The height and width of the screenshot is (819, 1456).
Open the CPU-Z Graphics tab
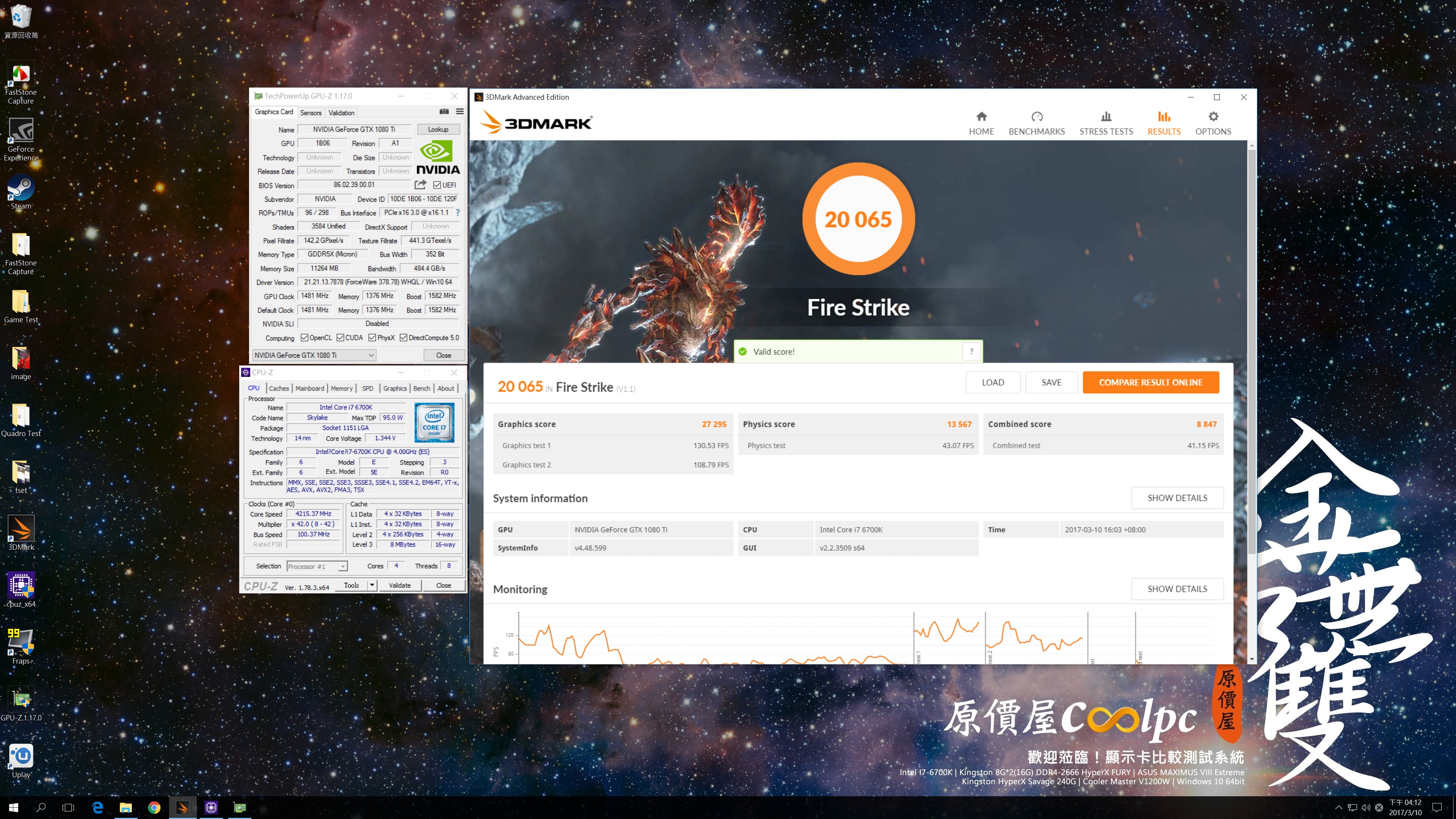point(394,388)
